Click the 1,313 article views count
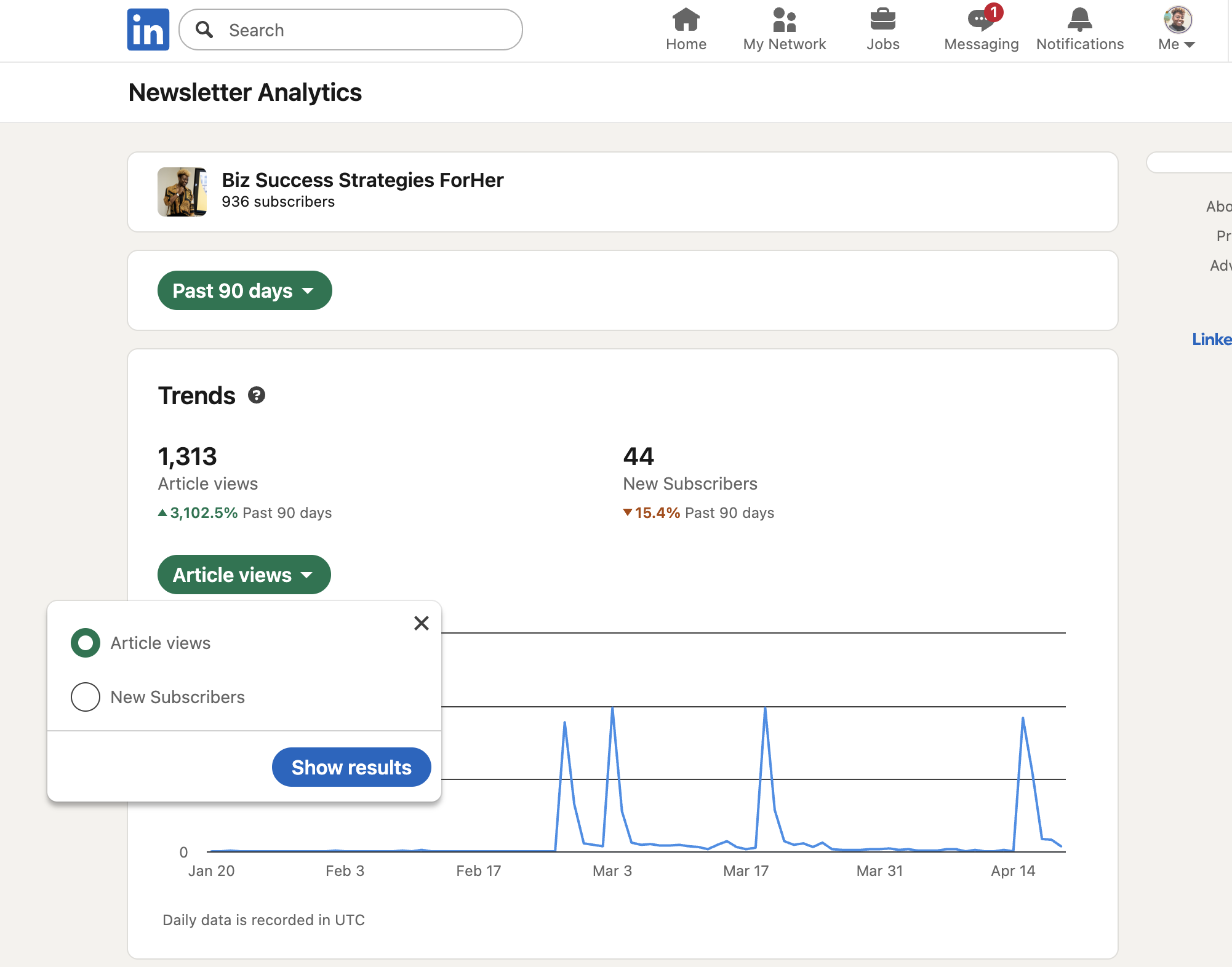 click(188, 456)
